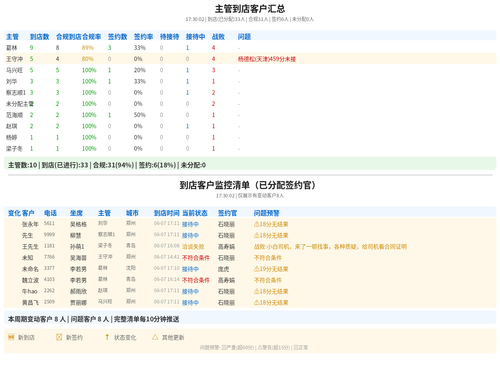Click the 当前状态 column header
500x370 pixels.
(195, 213)
